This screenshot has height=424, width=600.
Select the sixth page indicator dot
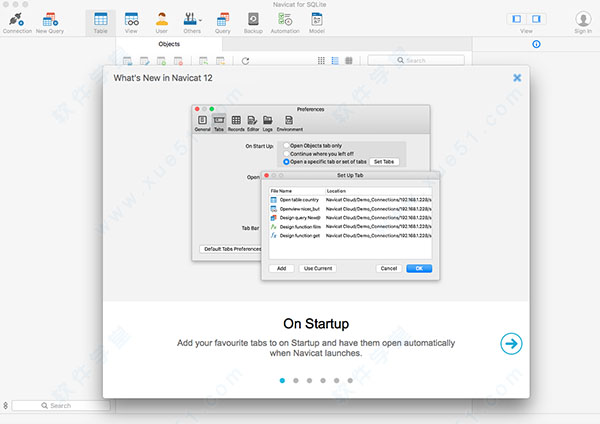350,380
